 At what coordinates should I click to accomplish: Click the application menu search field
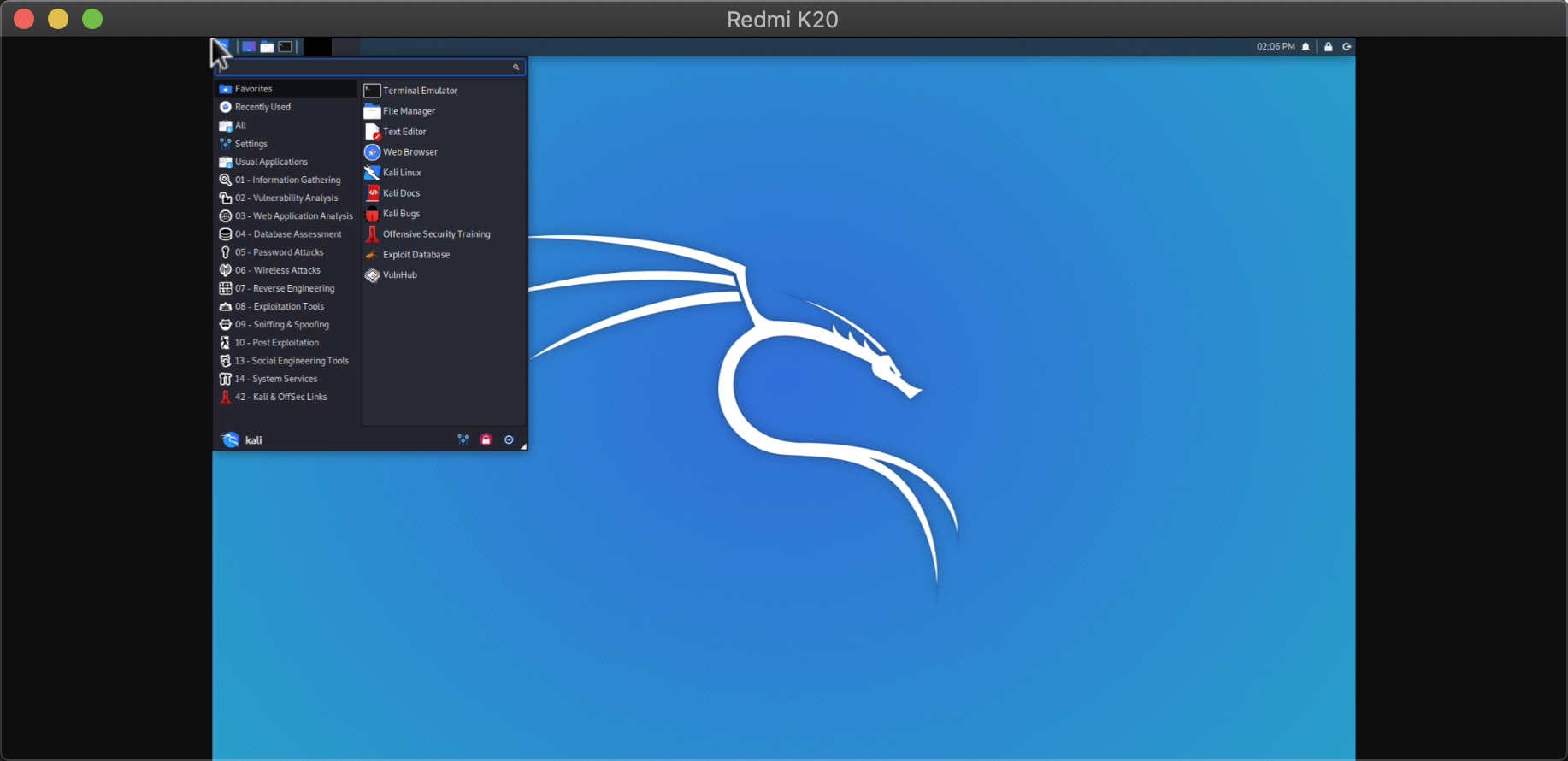click(x=370, y=67)
